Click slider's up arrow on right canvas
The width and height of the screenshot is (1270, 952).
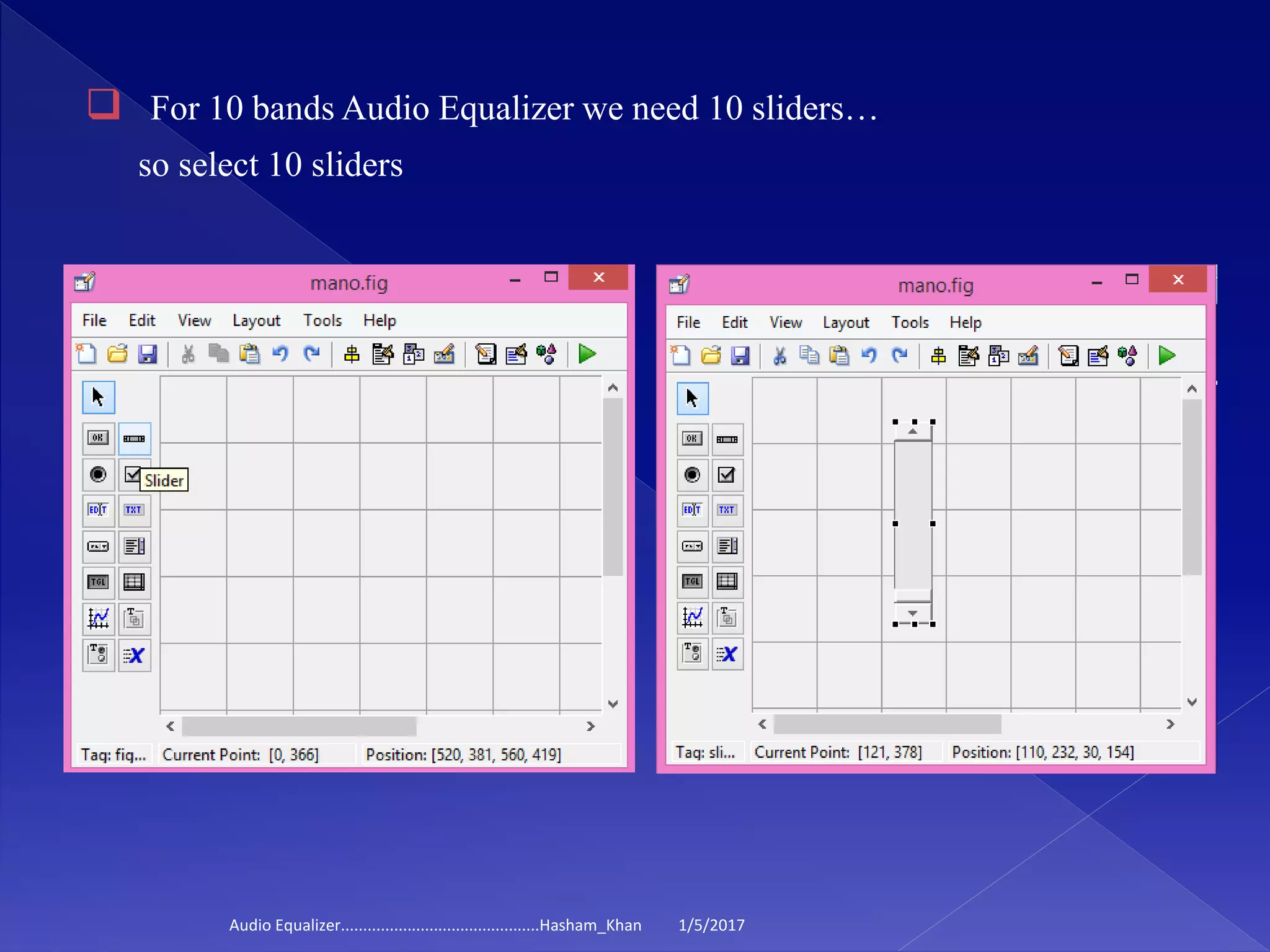(913, 431)
